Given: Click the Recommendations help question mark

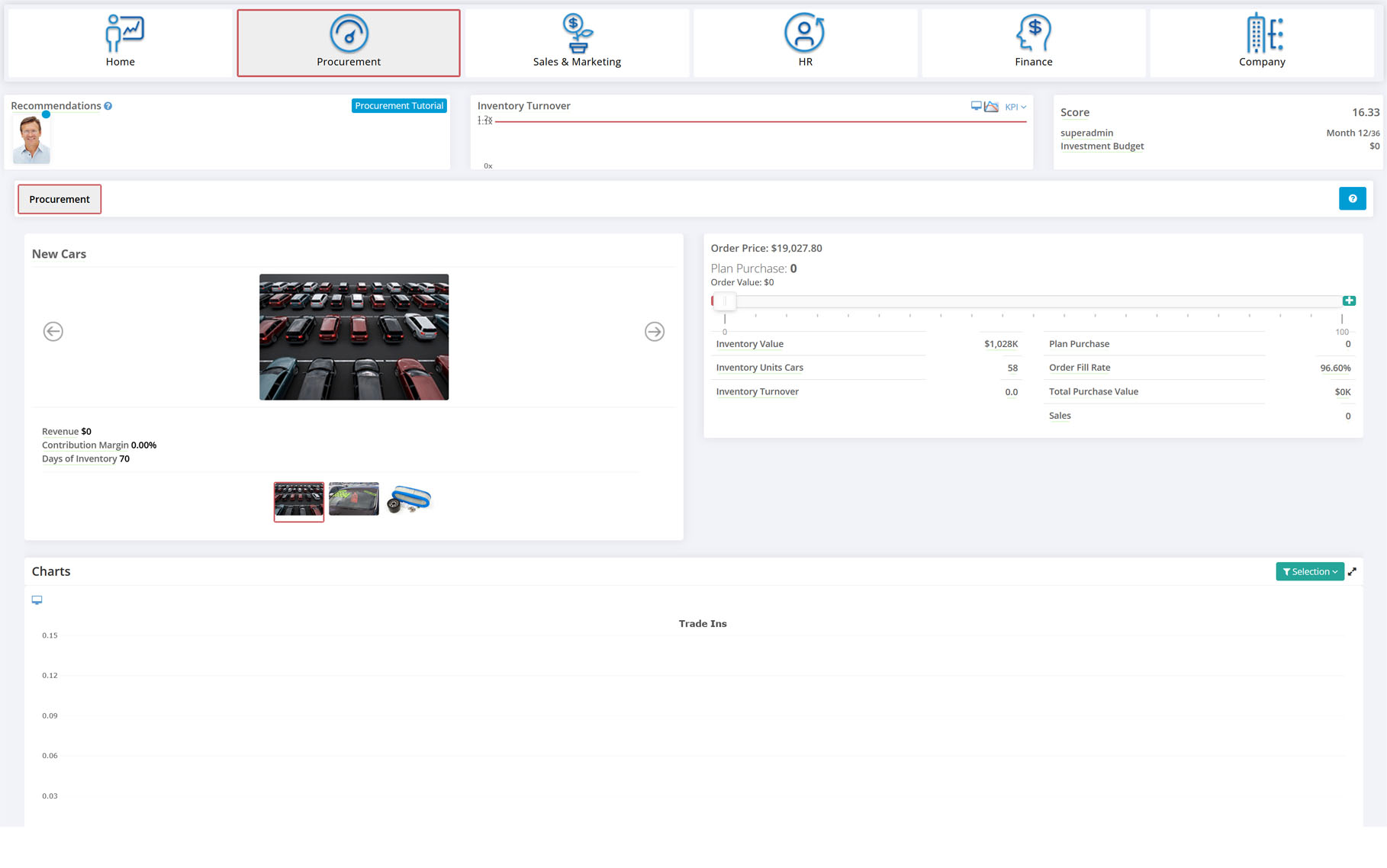Looking at the screenshot, I should pyautogui.click(x=108, y=106).
